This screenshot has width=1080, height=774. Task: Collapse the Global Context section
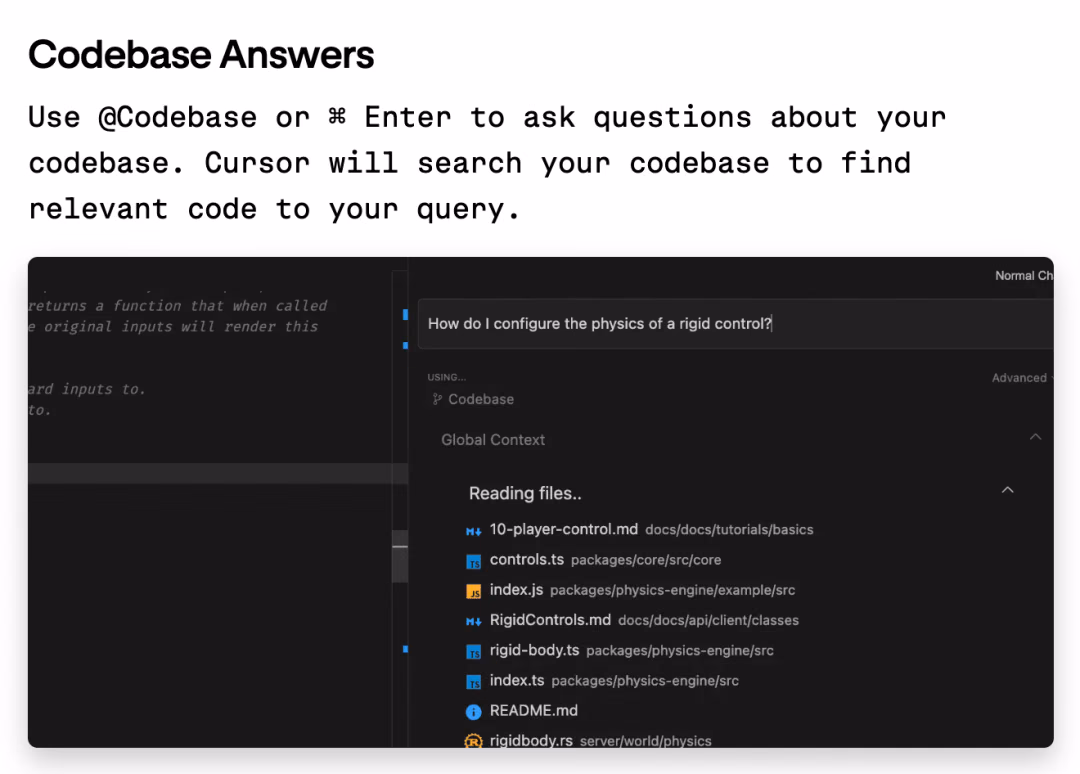tap(1035, 437)
